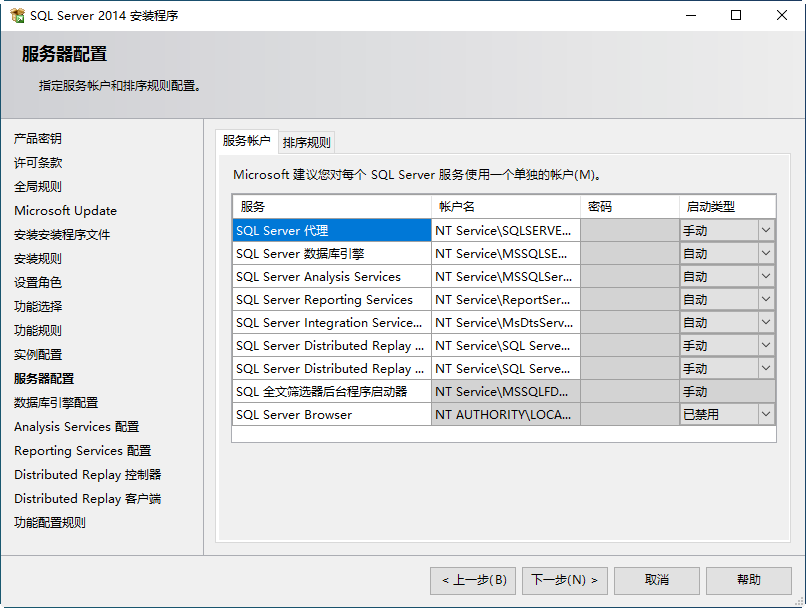The width and height of the screenshot is (806, 608).
Task: Switch to the 排序规则 tab
Action: click(306, 142)
